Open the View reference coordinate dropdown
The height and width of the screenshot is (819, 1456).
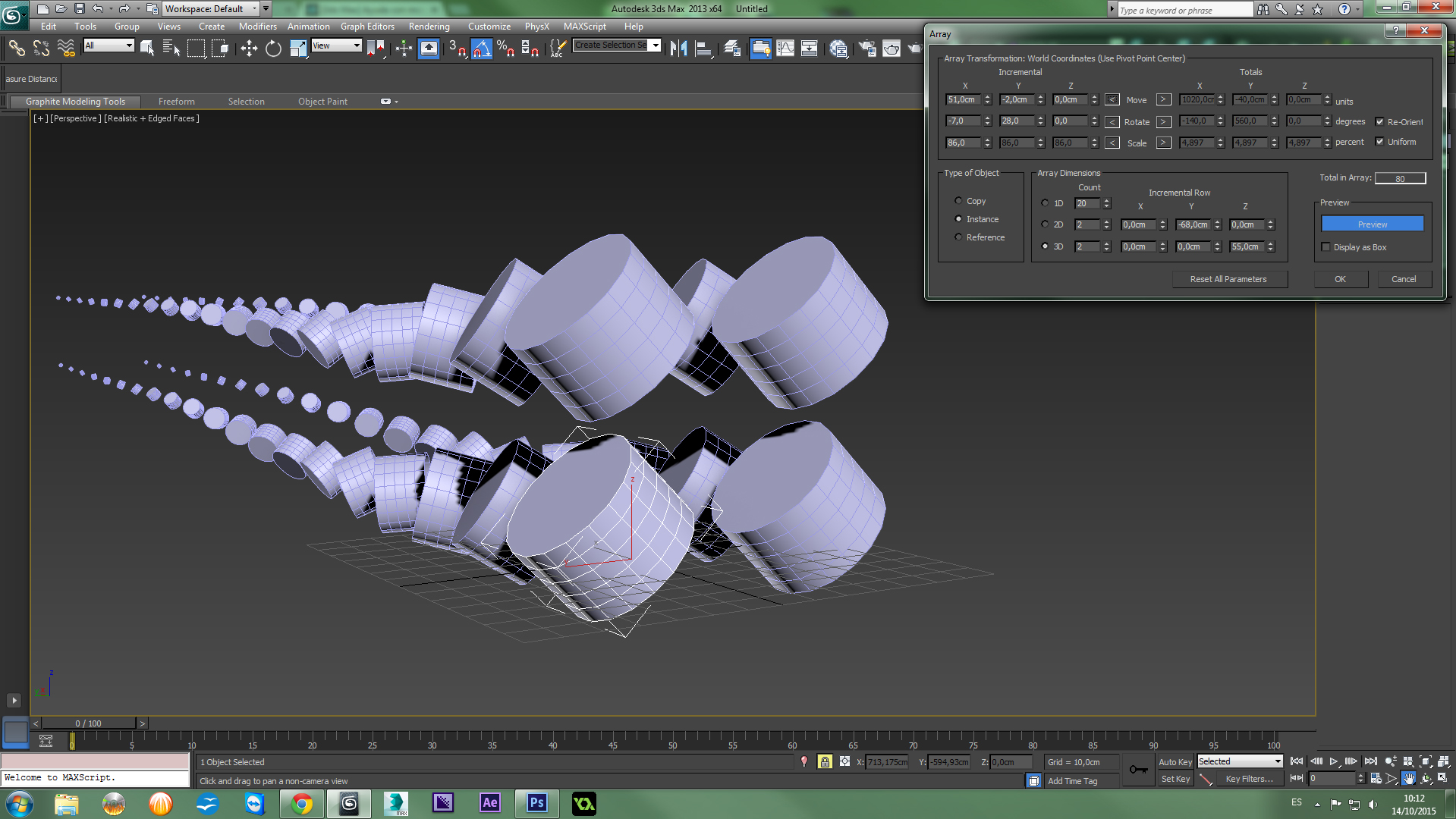pos(336,45)
